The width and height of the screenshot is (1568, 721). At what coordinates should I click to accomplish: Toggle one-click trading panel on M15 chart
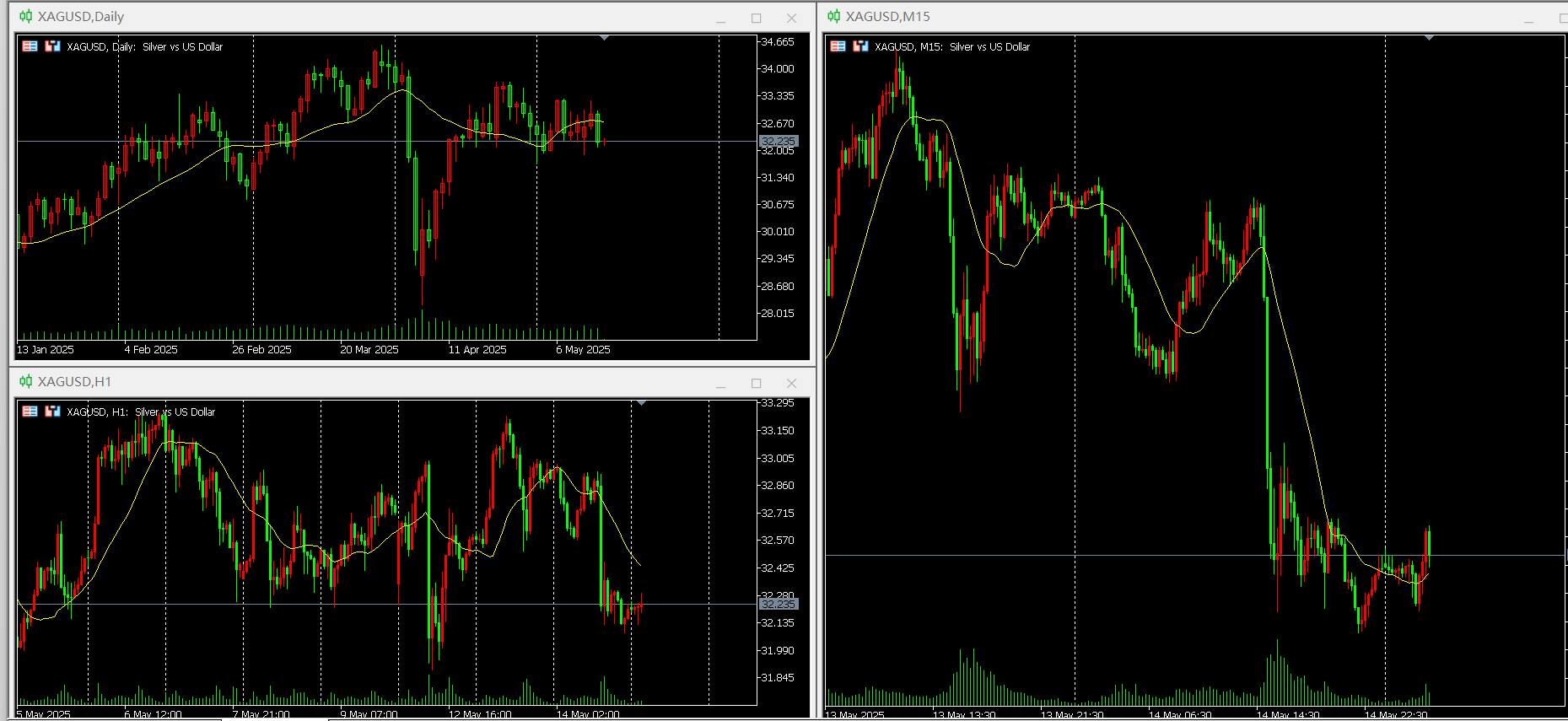(x=838, y=46)
